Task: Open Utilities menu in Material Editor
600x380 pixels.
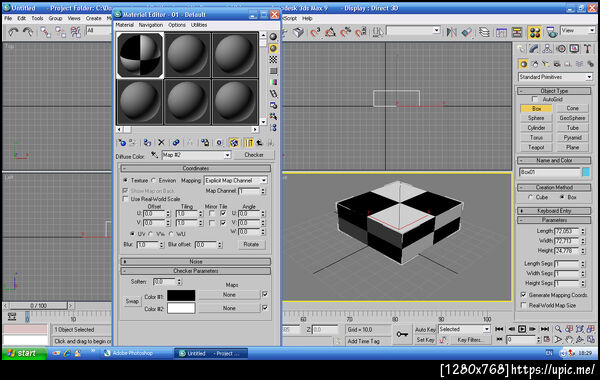Action: tap(199, 25)
